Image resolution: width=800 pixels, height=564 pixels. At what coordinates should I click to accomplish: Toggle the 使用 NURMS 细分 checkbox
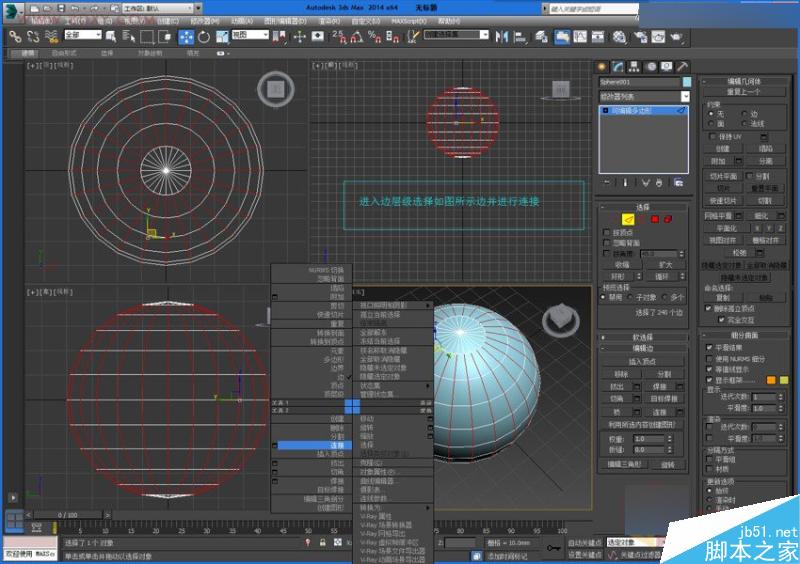point(709,358)
